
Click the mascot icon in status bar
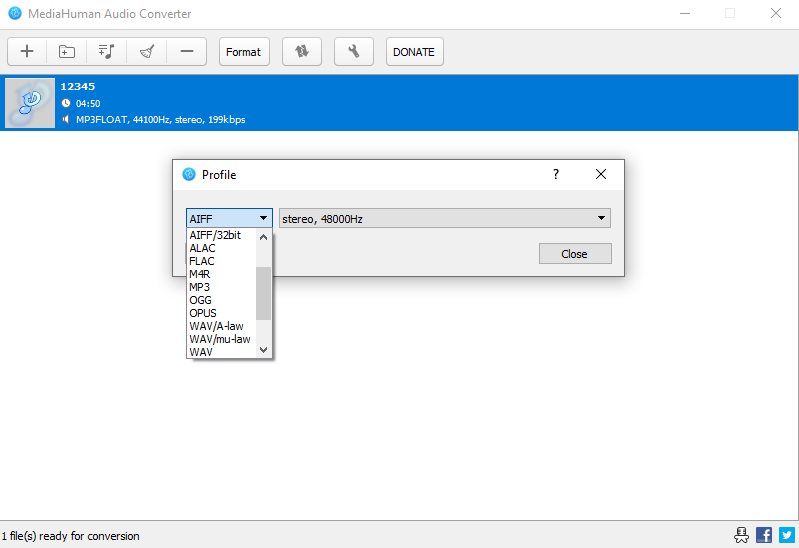point(741,535)
